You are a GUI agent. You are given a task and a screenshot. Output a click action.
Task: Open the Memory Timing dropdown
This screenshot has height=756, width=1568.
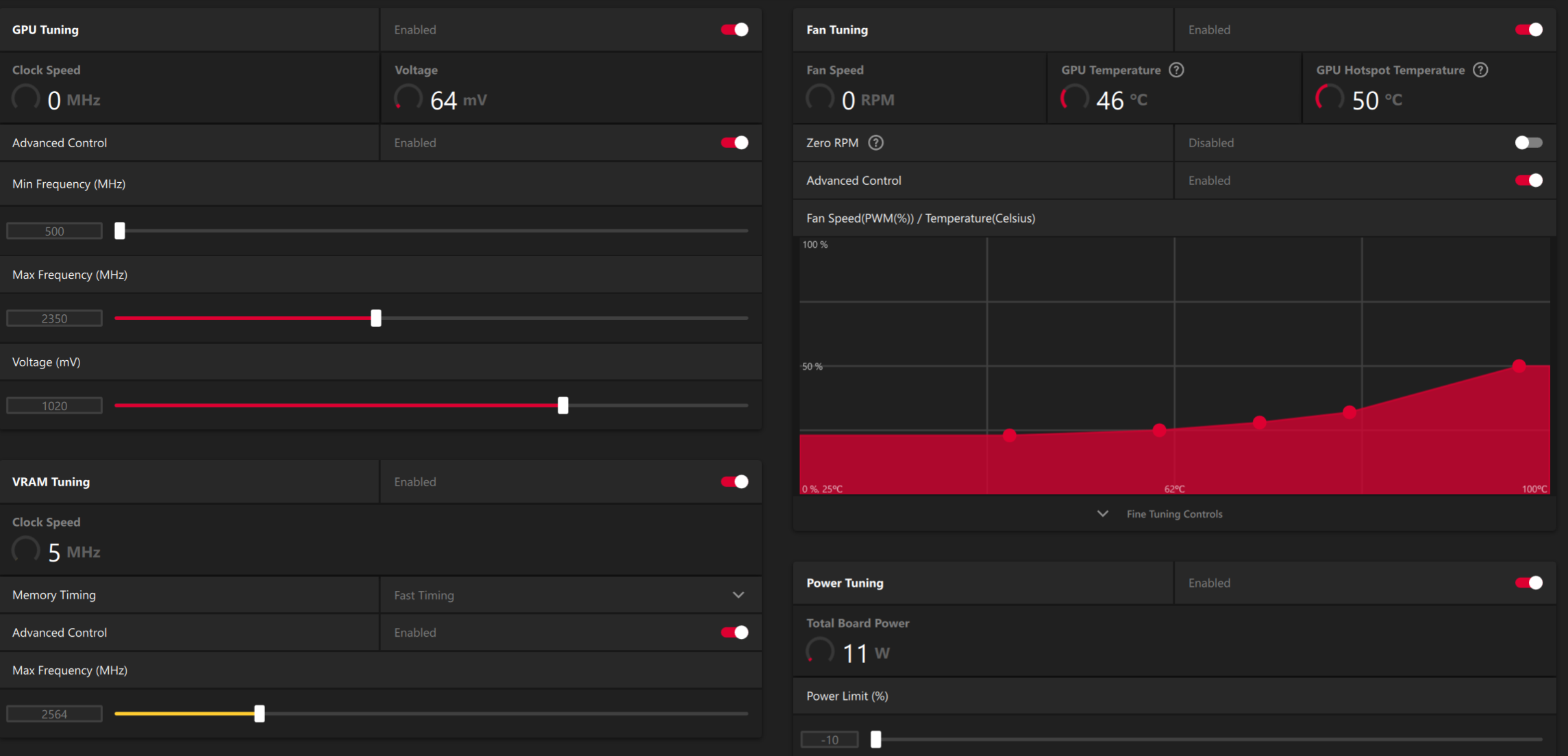[x=738, y=595]
